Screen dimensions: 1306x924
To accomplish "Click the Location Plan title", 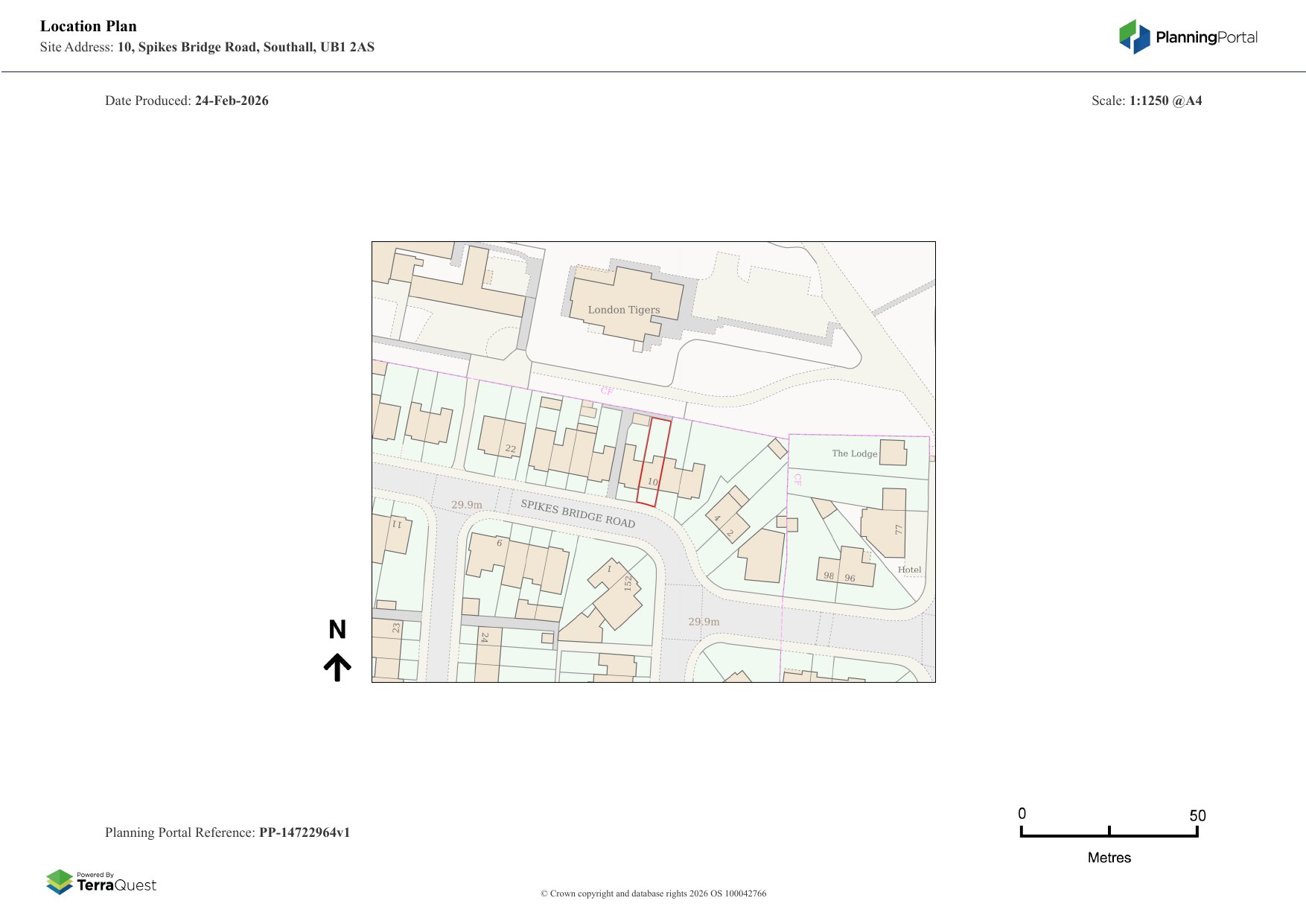I will click(x=89, y=27).
